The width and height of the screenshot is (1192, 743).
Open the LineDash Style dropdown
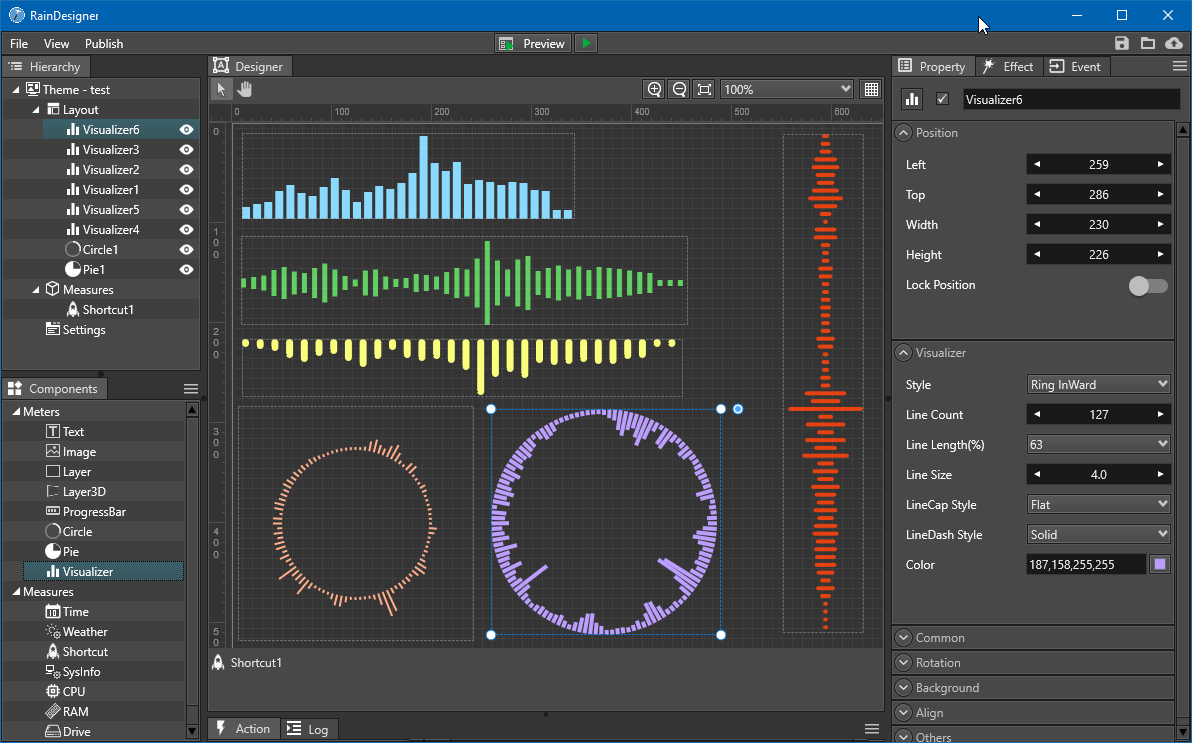[1098, 534]
